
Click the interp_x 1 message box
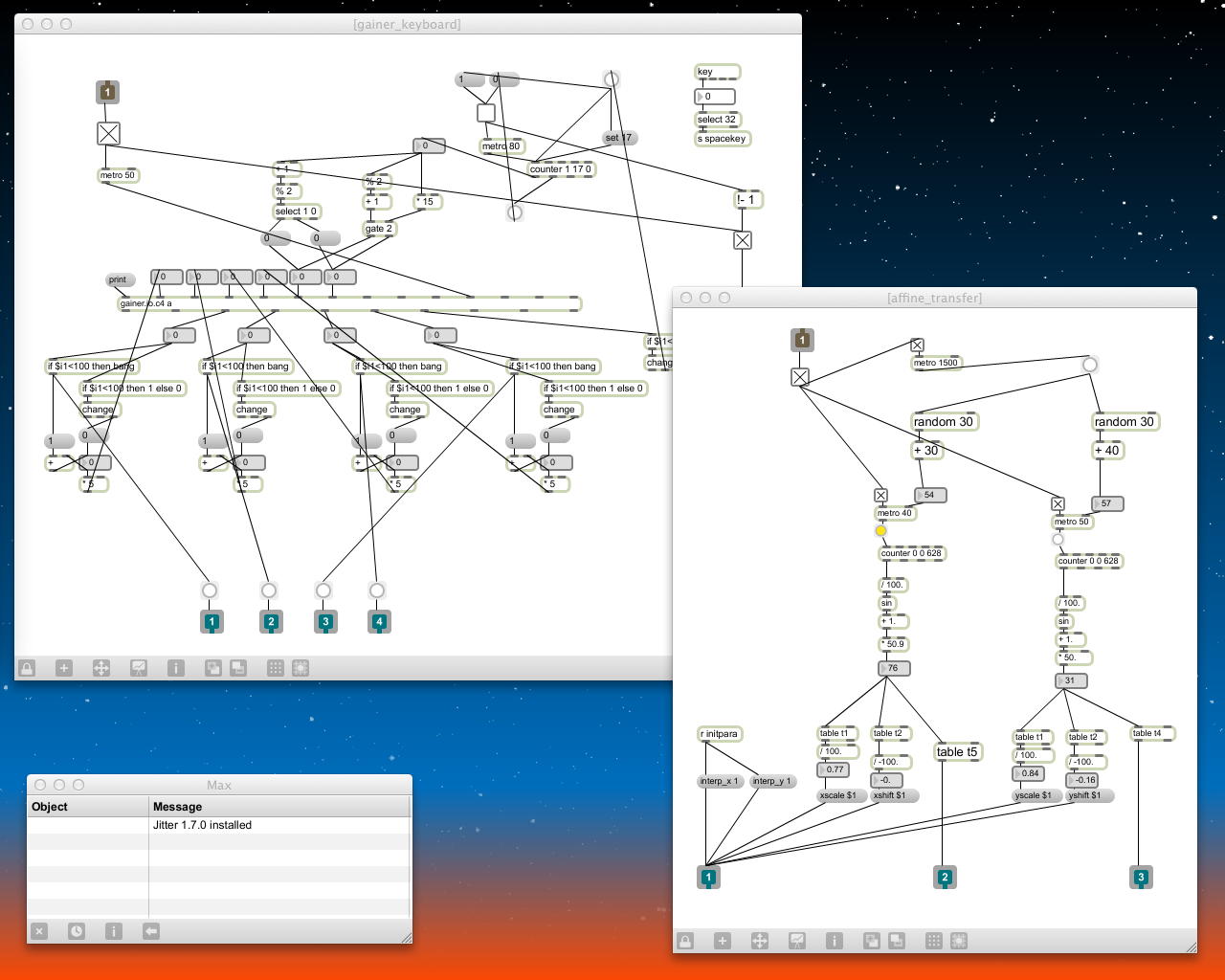[720, 781]
